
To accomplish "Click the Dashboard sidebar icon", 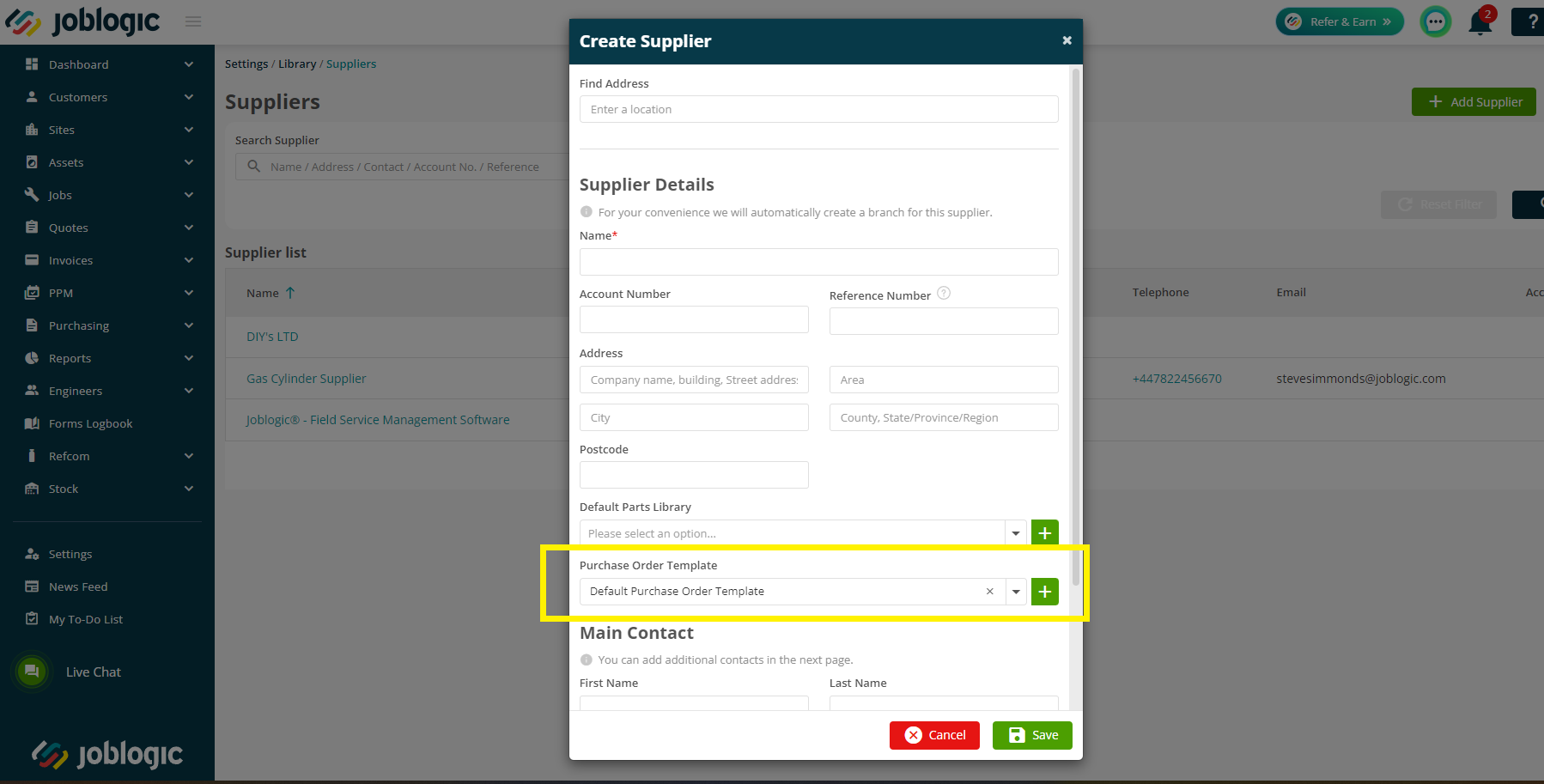I will pos(32,64).
